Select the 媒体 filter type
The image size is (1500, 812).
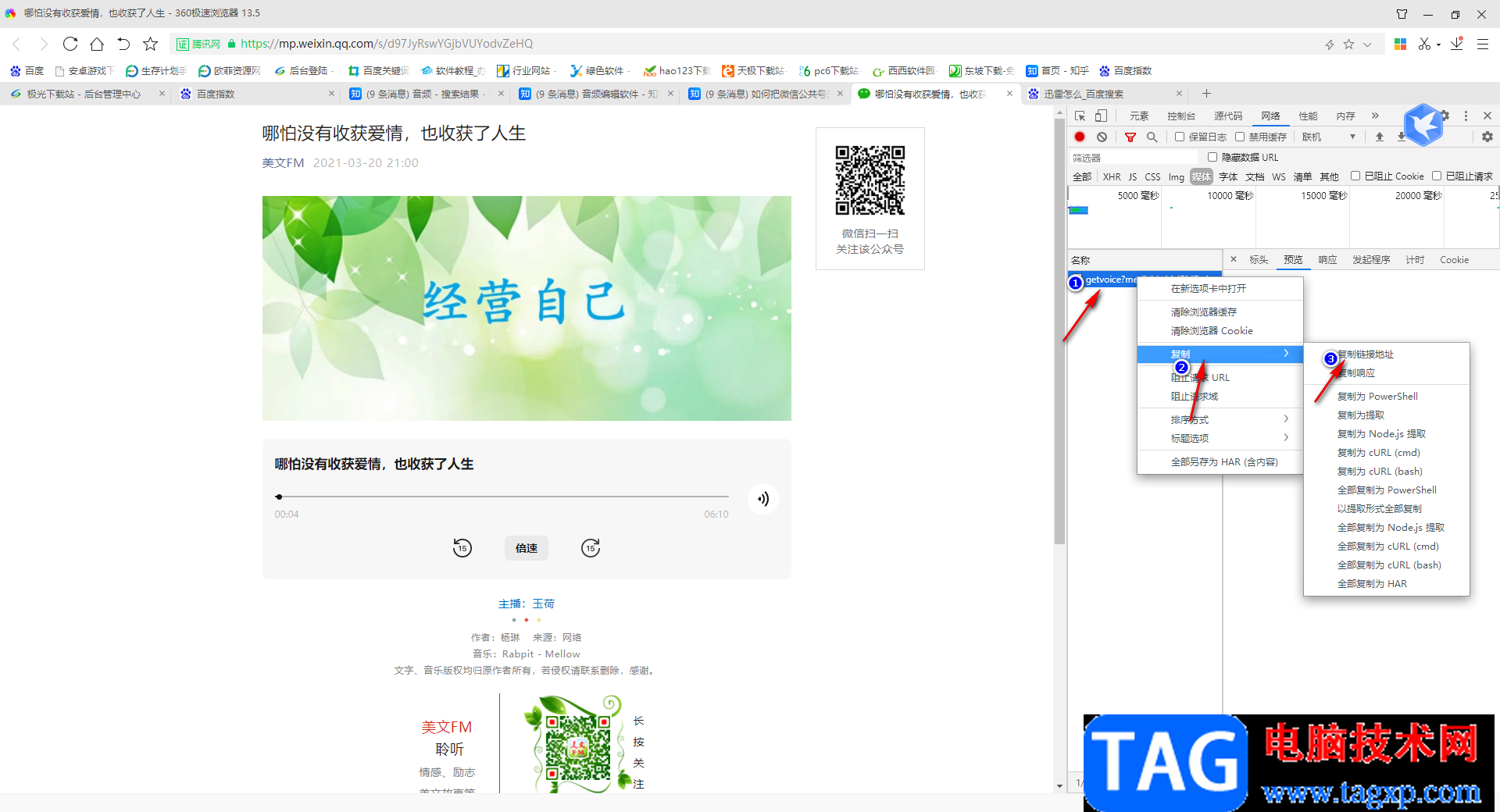(1202, 176)
